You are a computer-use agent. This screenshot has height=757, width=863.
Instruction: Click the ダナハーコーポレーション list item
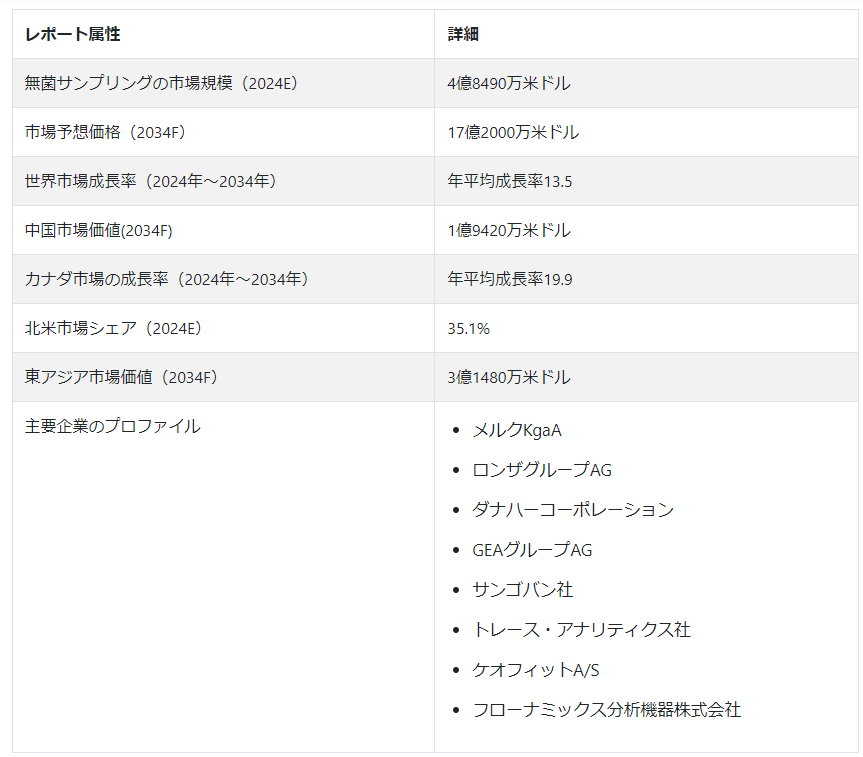[572, 510]
